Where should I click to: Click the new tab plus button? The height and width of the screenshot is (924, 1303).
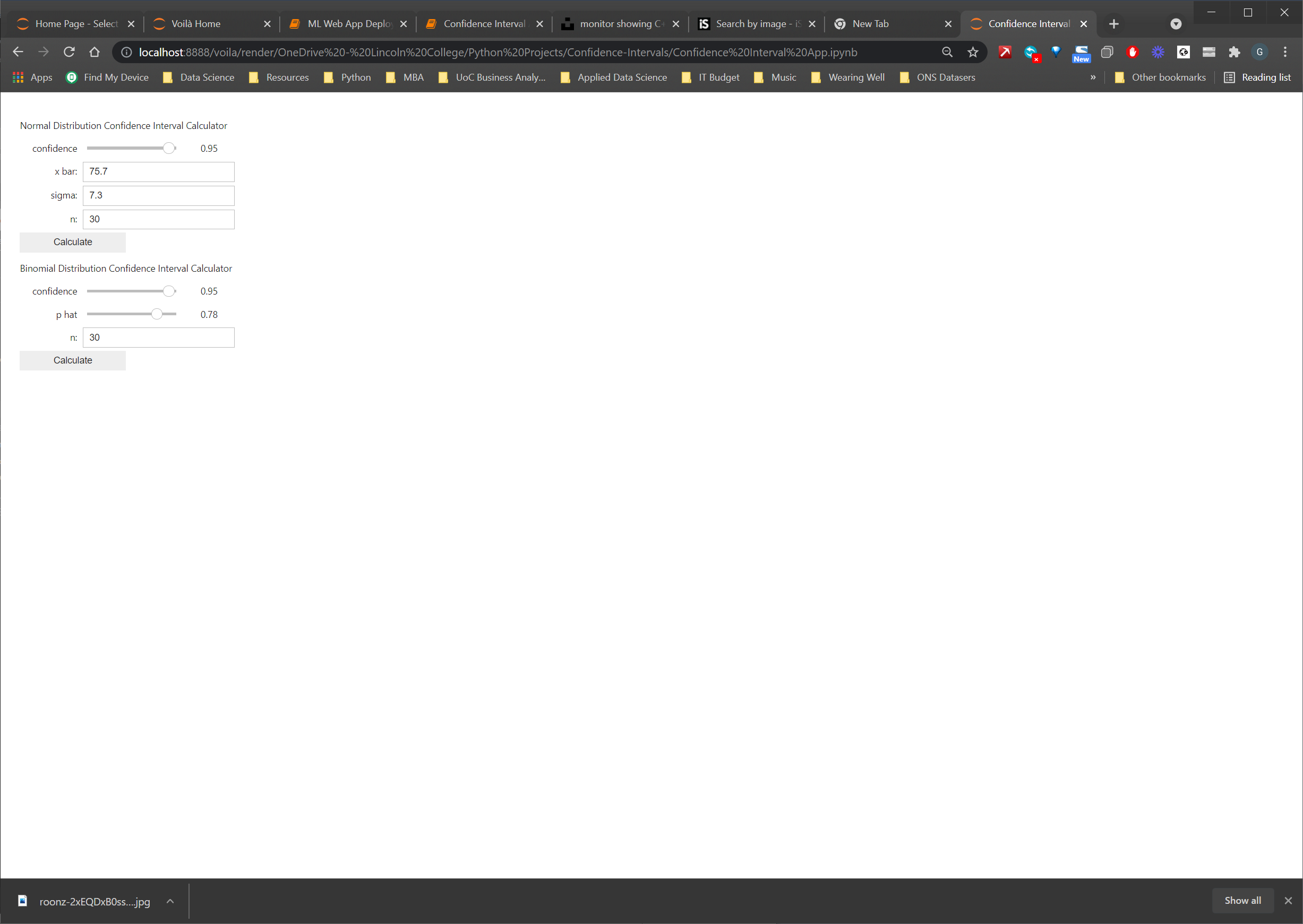coord(1114,24)
